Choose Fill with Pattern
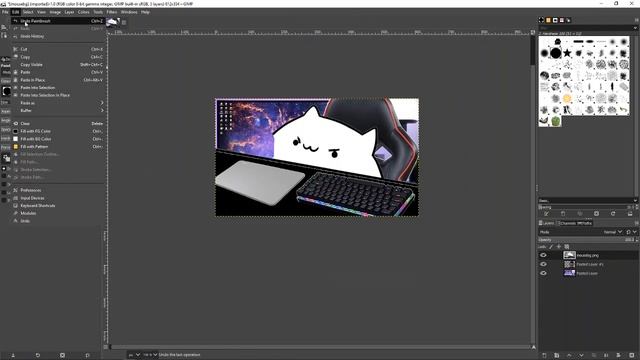This screenshot has width=640, height=360. click(x=58, y=147)
